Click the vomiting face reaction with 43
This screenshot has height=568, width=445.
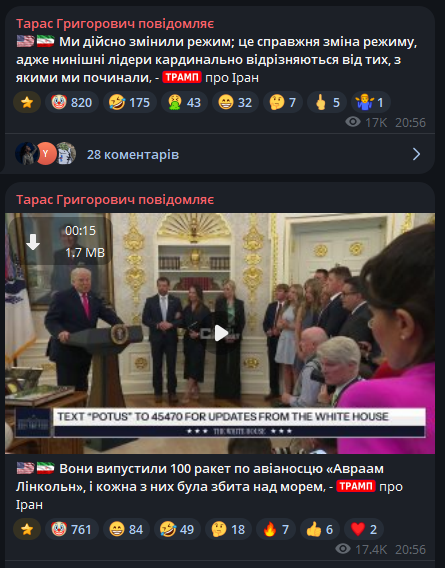click(184, 103)
